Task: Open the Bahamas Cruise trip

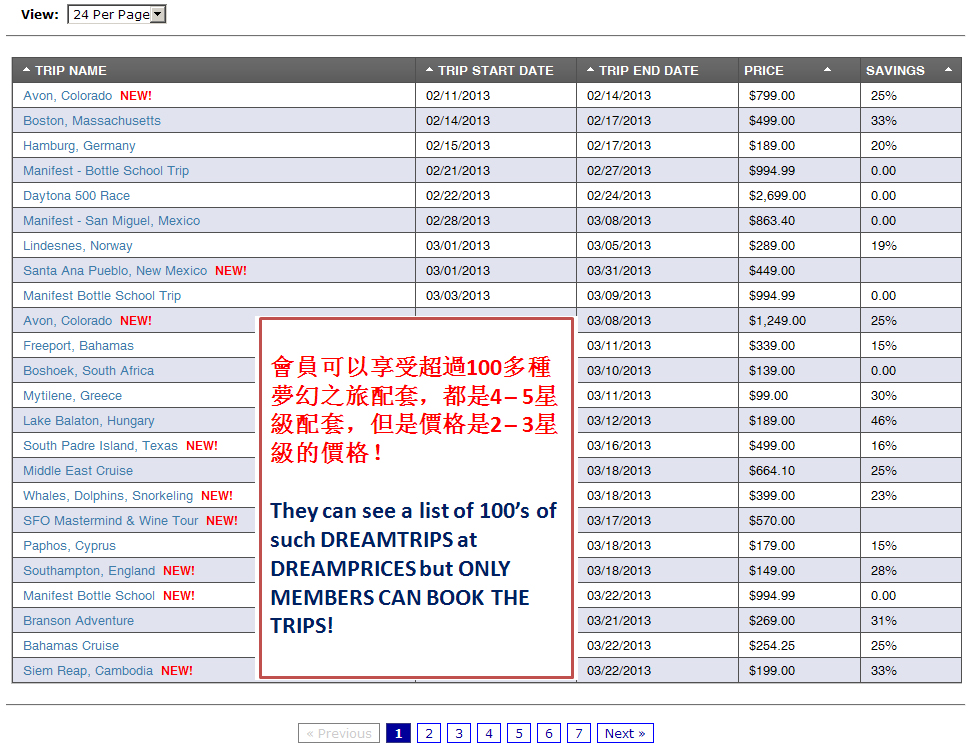Action: (70, 645)
